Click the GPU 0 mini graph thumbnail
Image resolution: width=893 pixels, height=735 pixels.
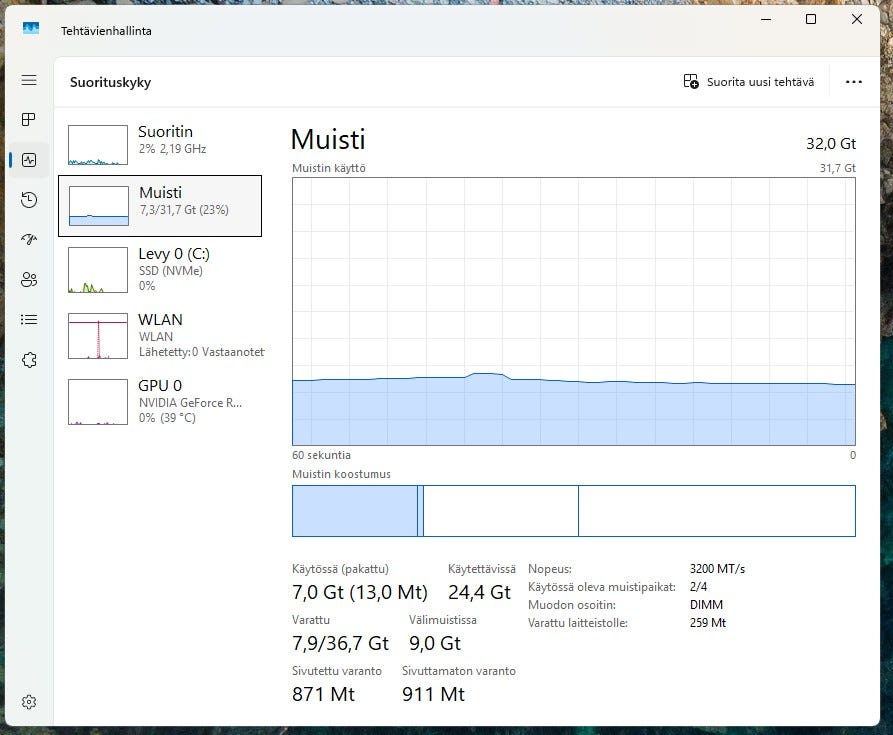pyautogui.click(x=98, y=402)
